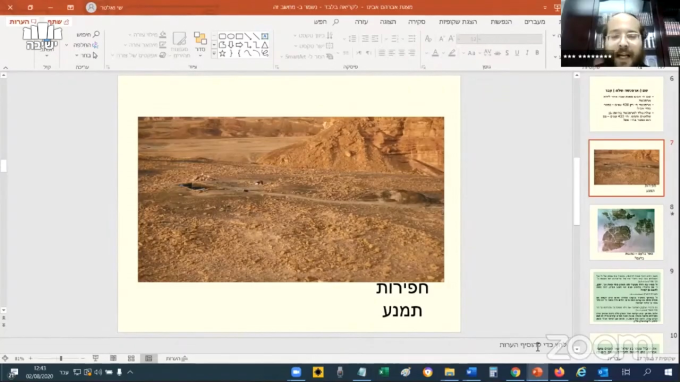The width and height of the screenshot is (680, 382).
Task: Justify paragraph text alignment
Action: tap(382, 53)
